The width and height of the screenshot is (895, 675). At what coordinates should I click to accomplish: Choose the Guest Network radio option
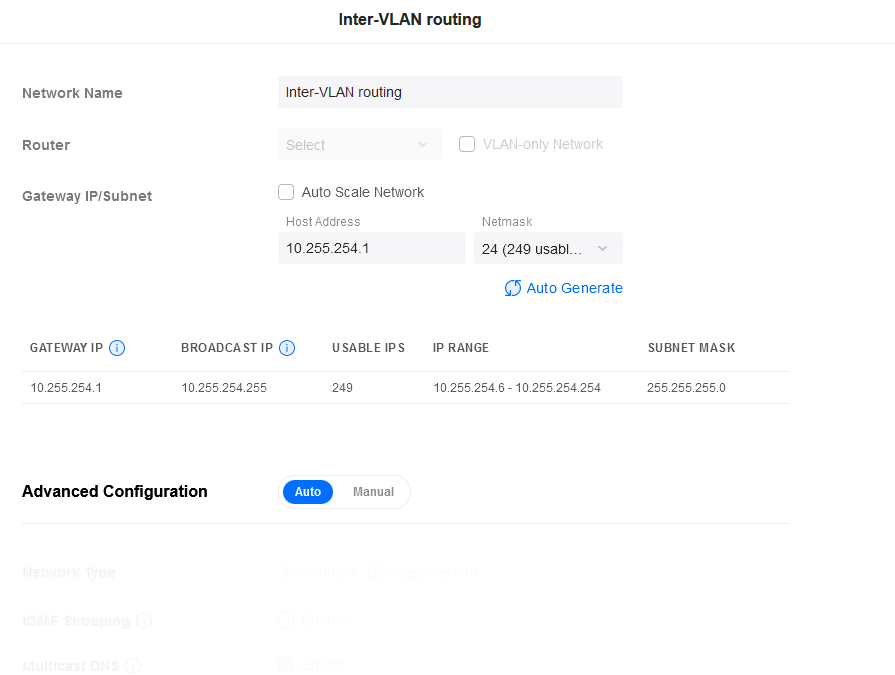pos(376,573)
